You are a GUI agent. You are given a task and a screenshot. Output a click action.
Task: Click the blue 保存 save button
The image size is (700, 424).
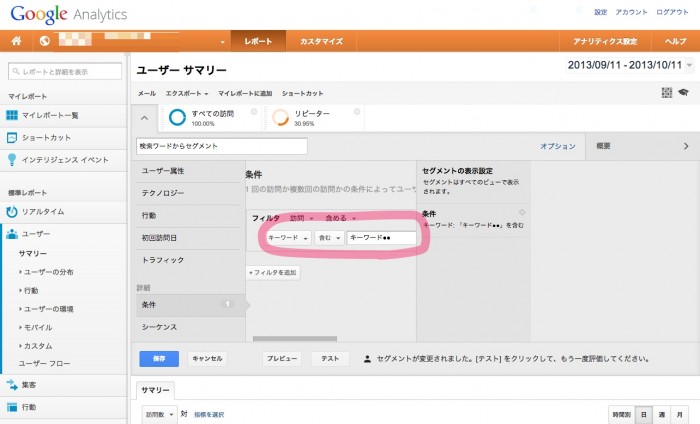pyautogui.click(x=159, y=358)
